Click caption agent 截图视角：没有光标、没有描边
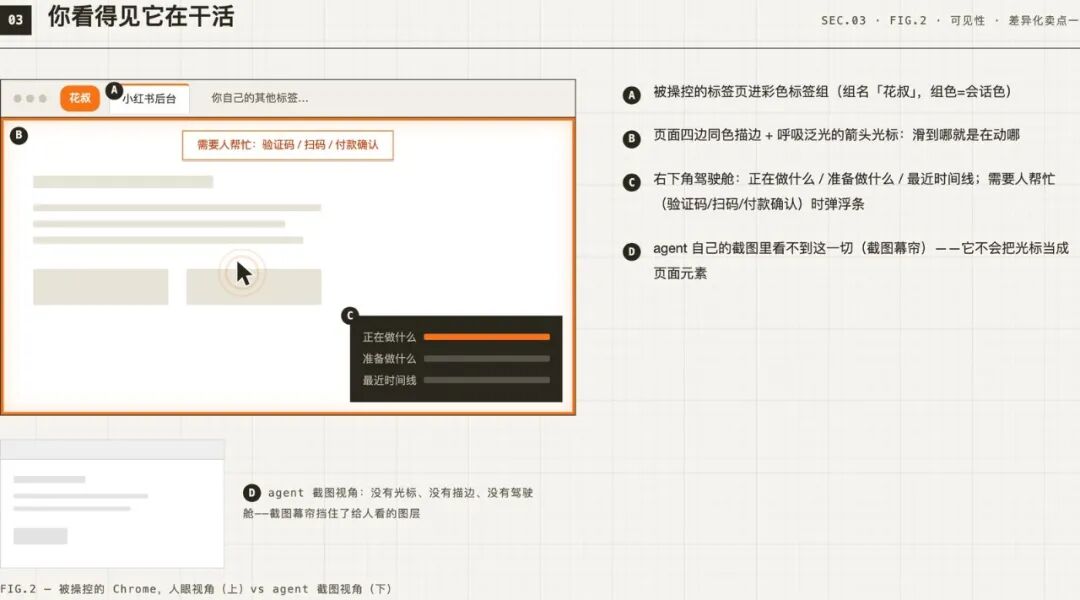The height and width of the screenshot is (600, 1080). pyautogui.click(x=388, y=503)
